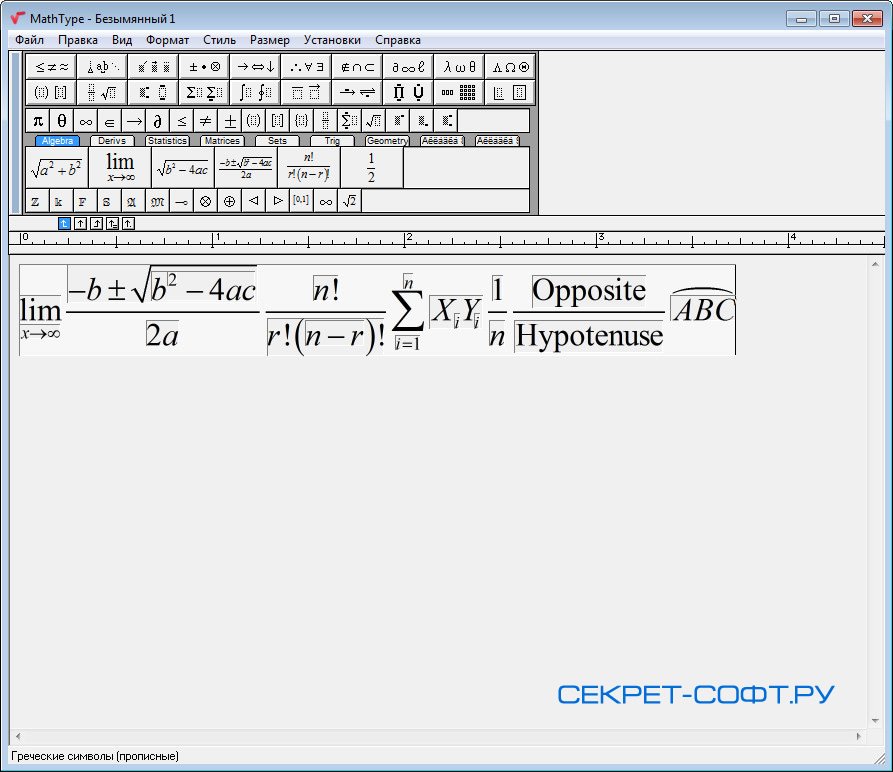
Task: Insert the not-equal sign
Action: point(205,121)
